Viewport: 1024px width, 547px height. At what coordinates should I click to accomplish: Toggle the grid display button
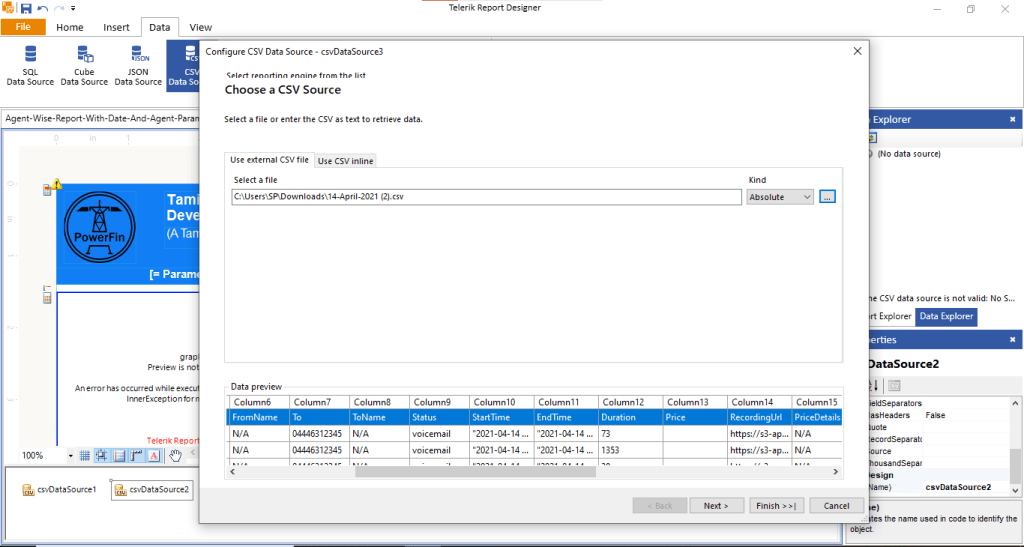[86, 456]
